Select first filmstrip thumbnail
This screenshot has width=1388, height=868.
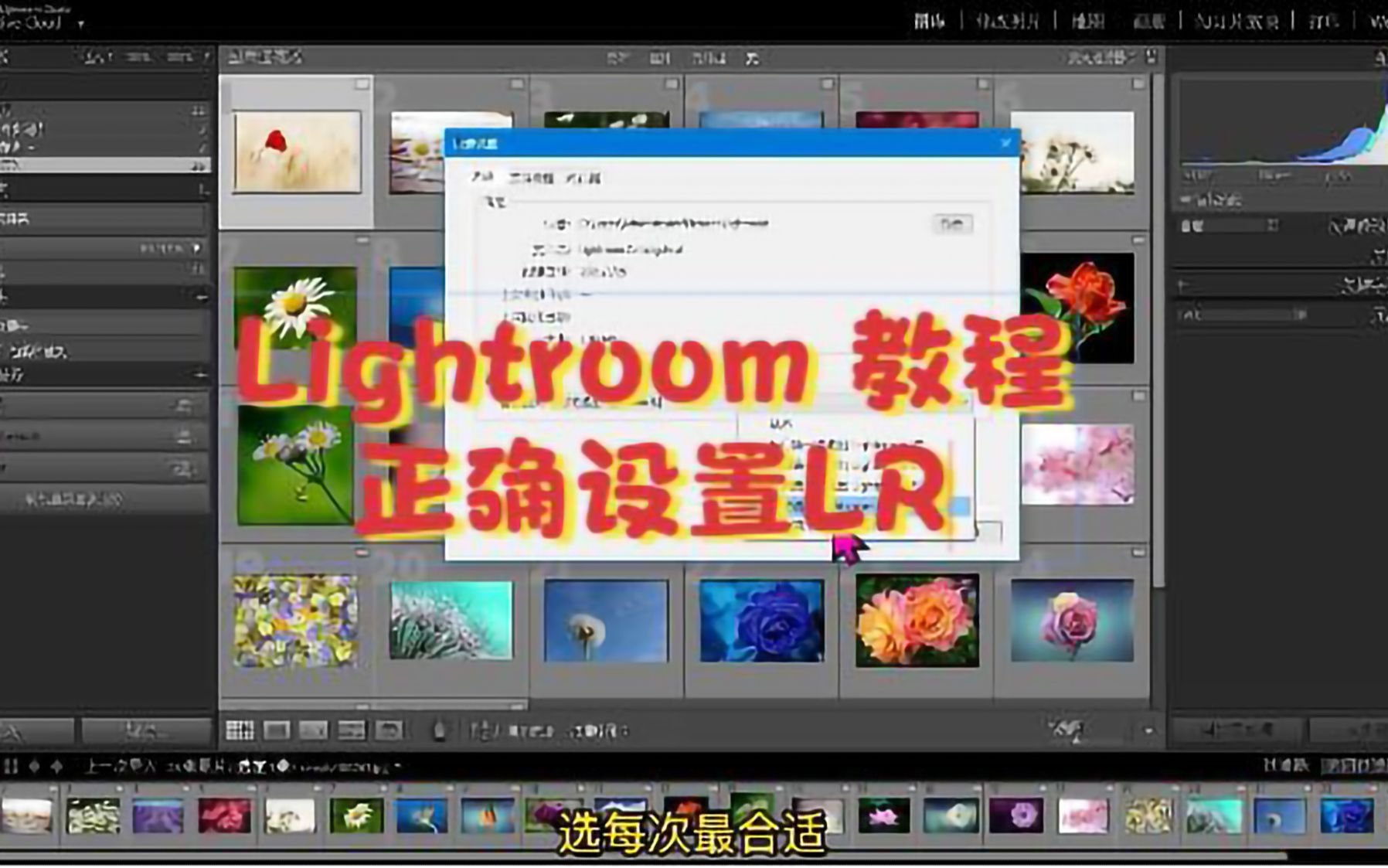click(26, 816)
